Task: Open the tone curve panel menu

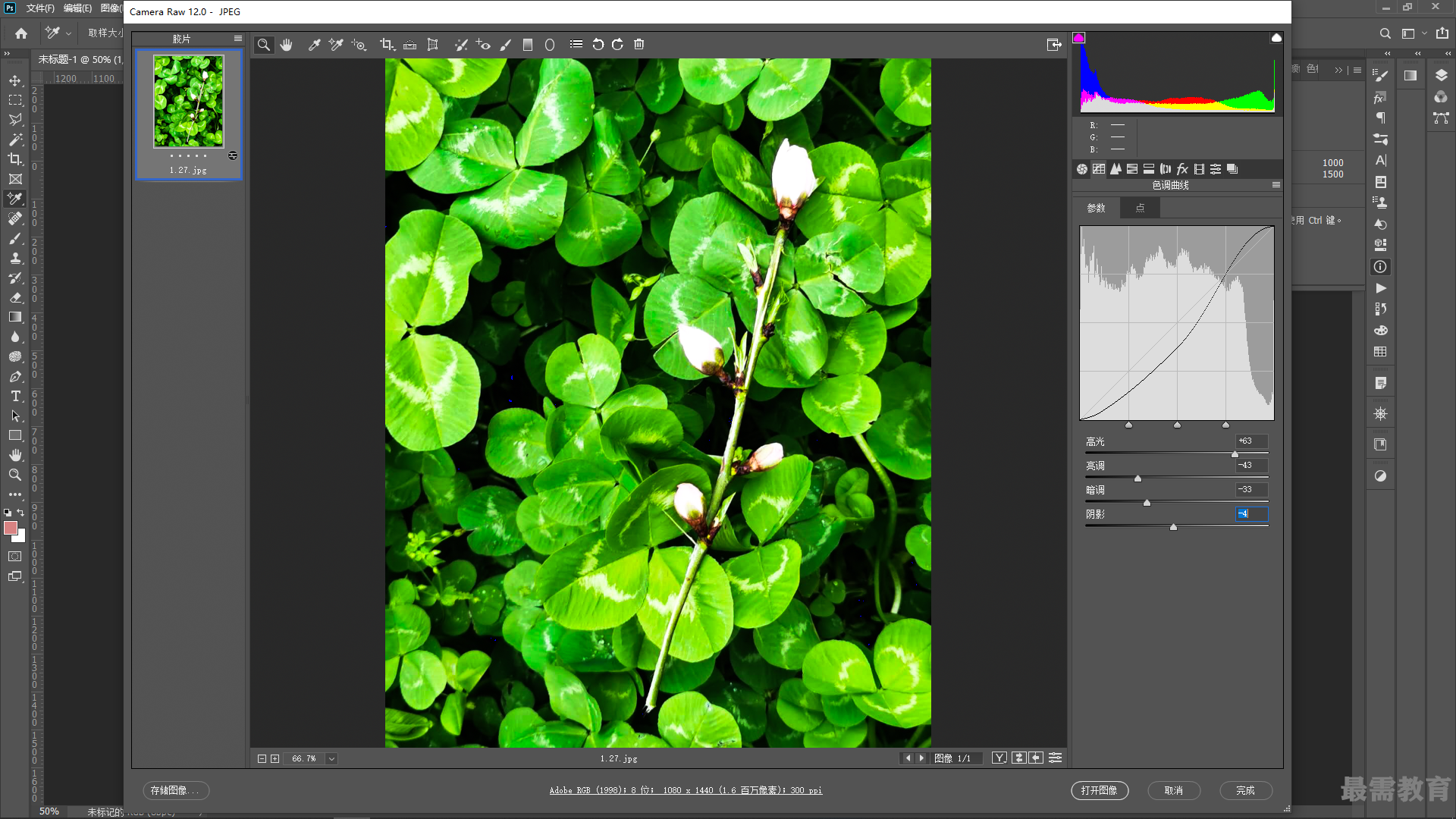Action: pos(1276,185)
